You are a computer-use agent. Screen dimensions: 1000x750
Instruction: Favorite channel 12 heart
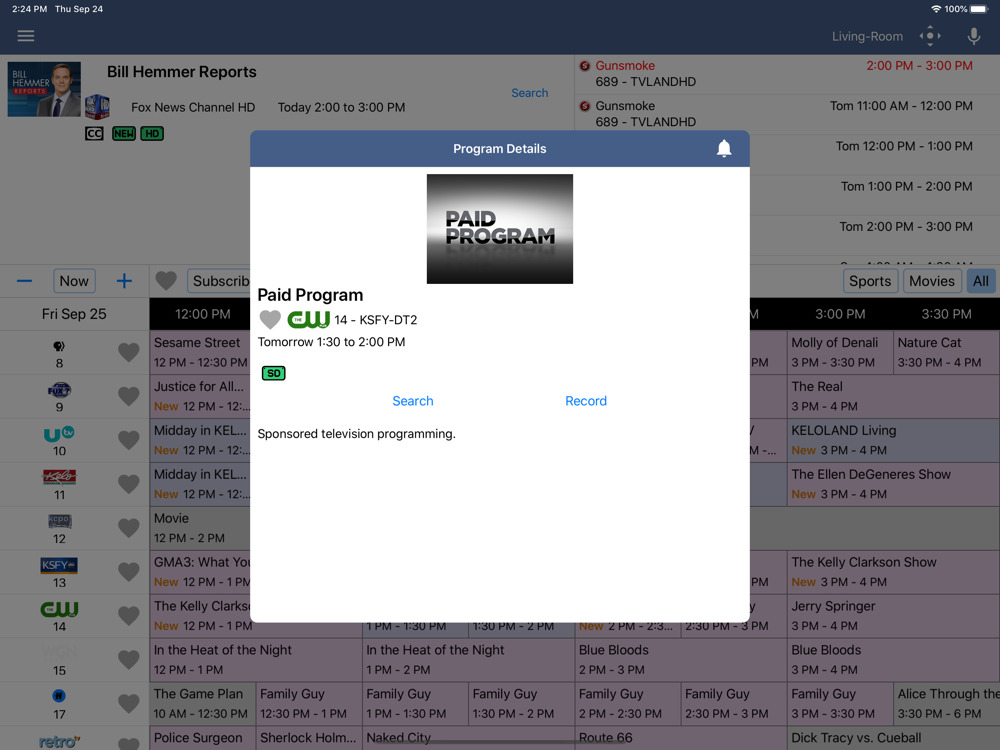tap(129, 528)
